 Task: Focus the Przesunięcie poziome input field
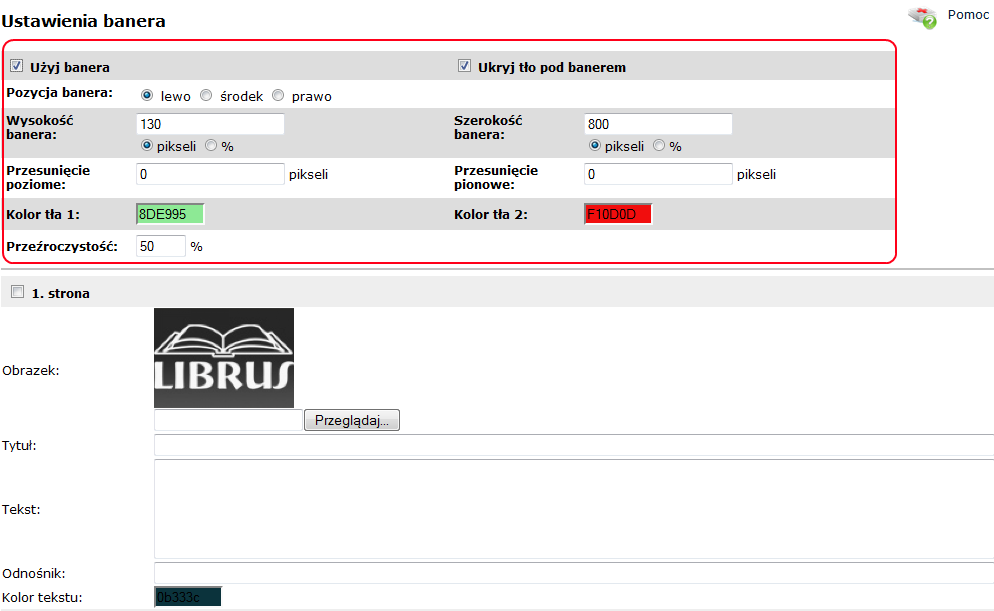210,174
